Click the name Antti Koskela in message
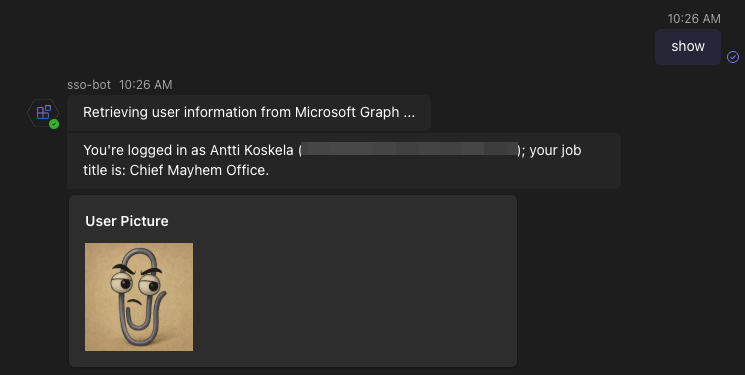The image size is (745, 375). coord(252,150)
